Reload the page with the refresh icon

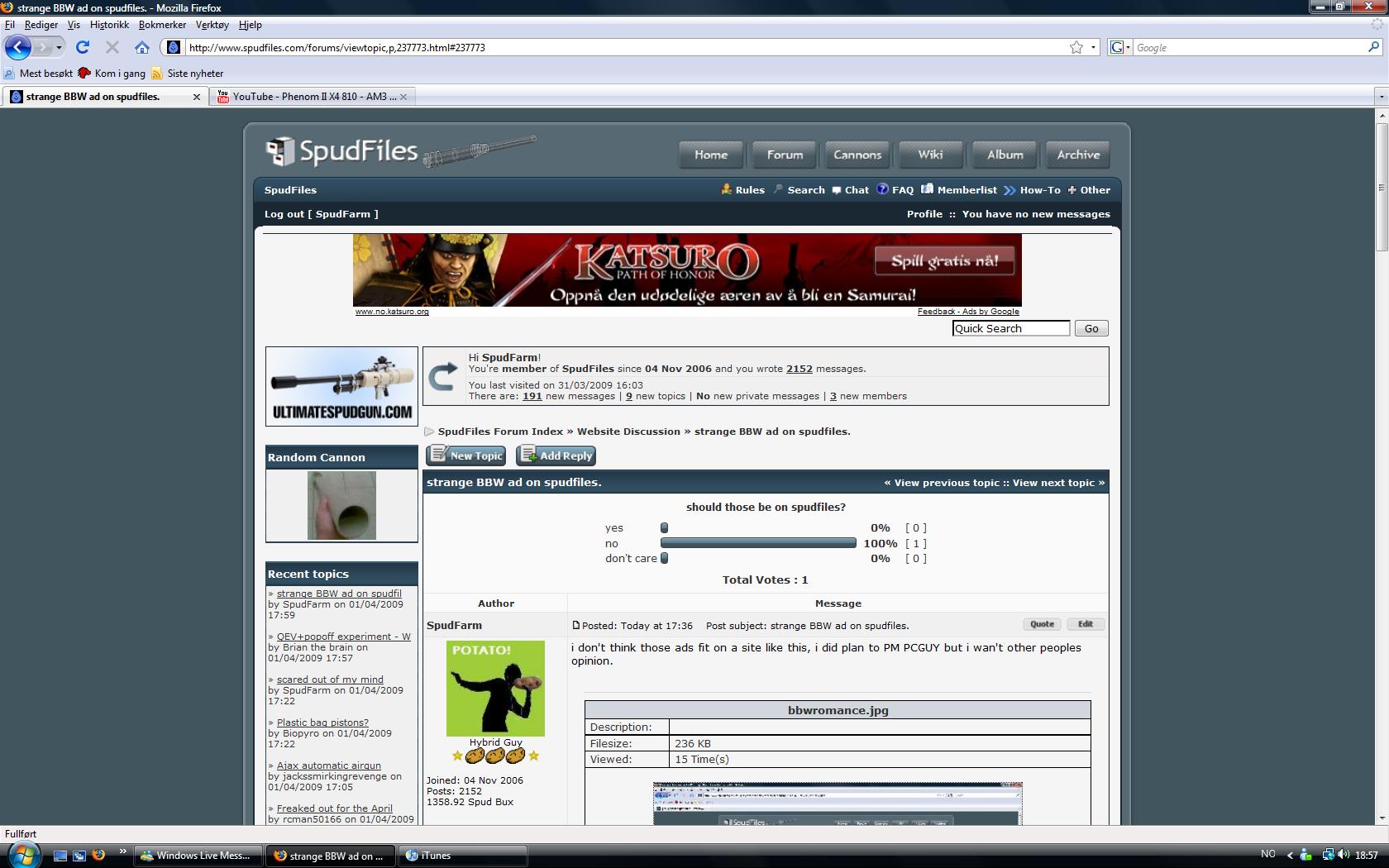click(83, 47)
